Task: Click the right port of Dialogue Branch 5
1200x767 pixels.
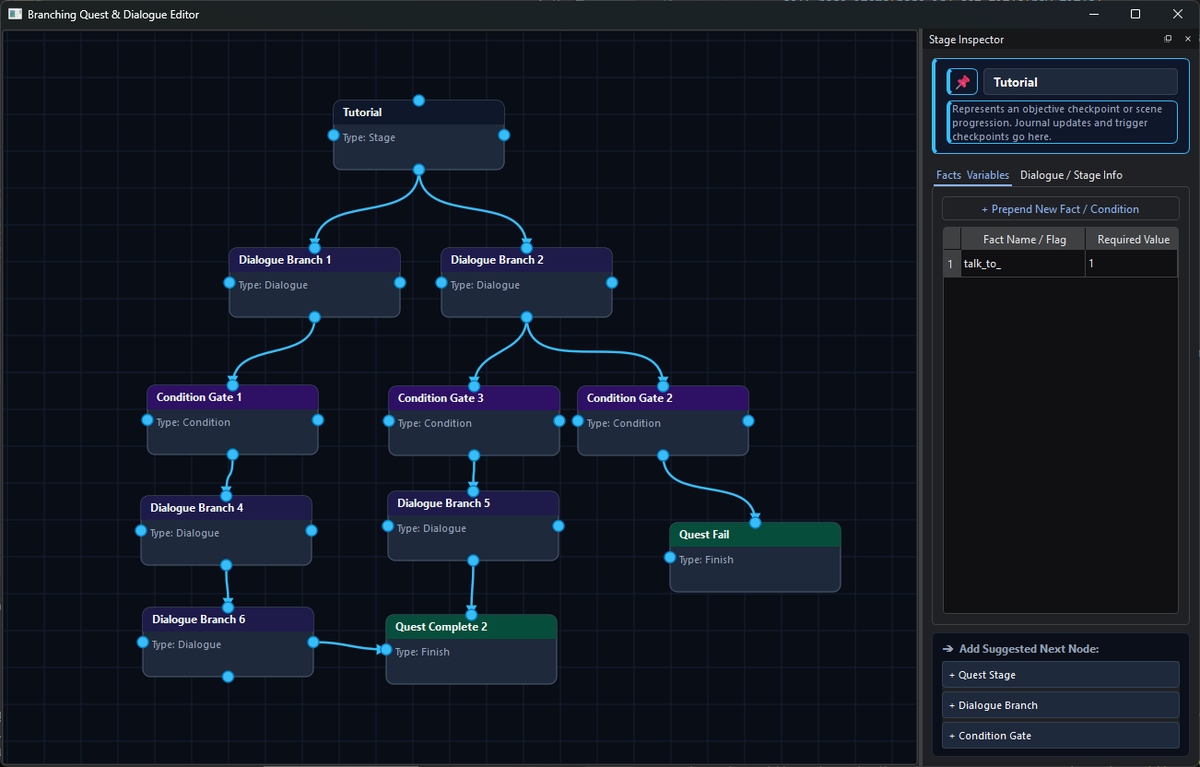Action: coord(558,526)
